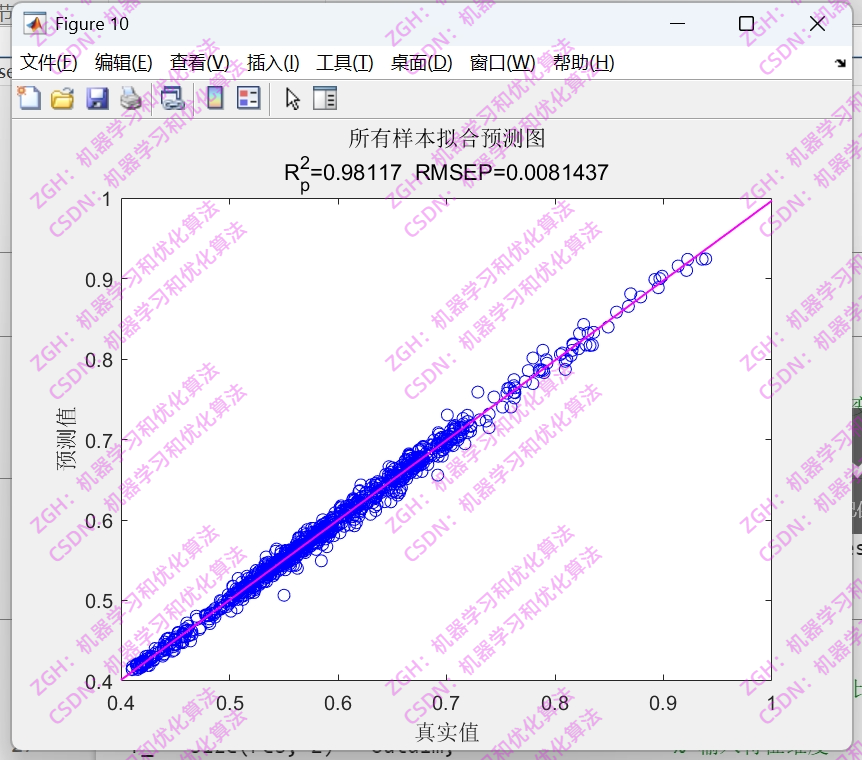Create a new figure
The height and width of the screenshot is (760, 862).
[x=28, y=97]
